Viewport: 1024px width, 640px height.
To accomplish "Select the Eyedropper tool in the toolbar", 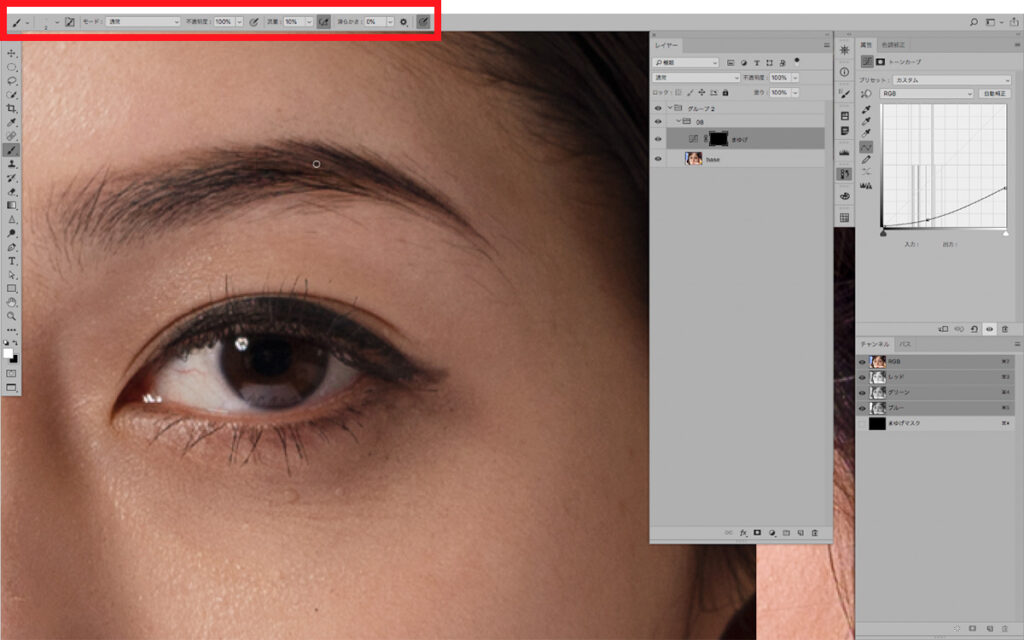I will [x=12, y=122].
